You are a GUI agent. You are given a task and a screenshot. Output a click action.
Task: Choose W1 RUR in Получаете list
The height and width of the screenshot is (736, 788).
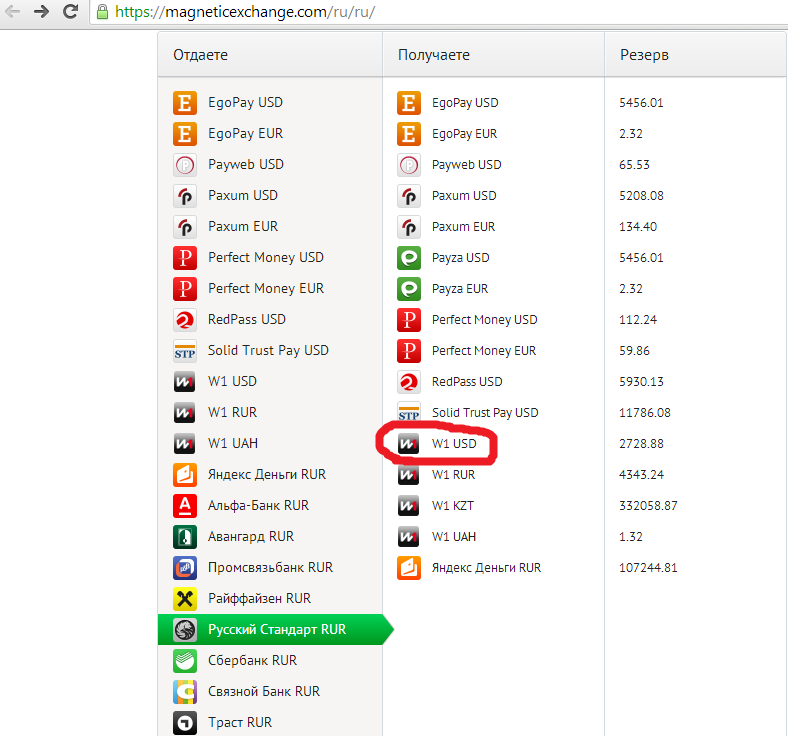[454, 475]
